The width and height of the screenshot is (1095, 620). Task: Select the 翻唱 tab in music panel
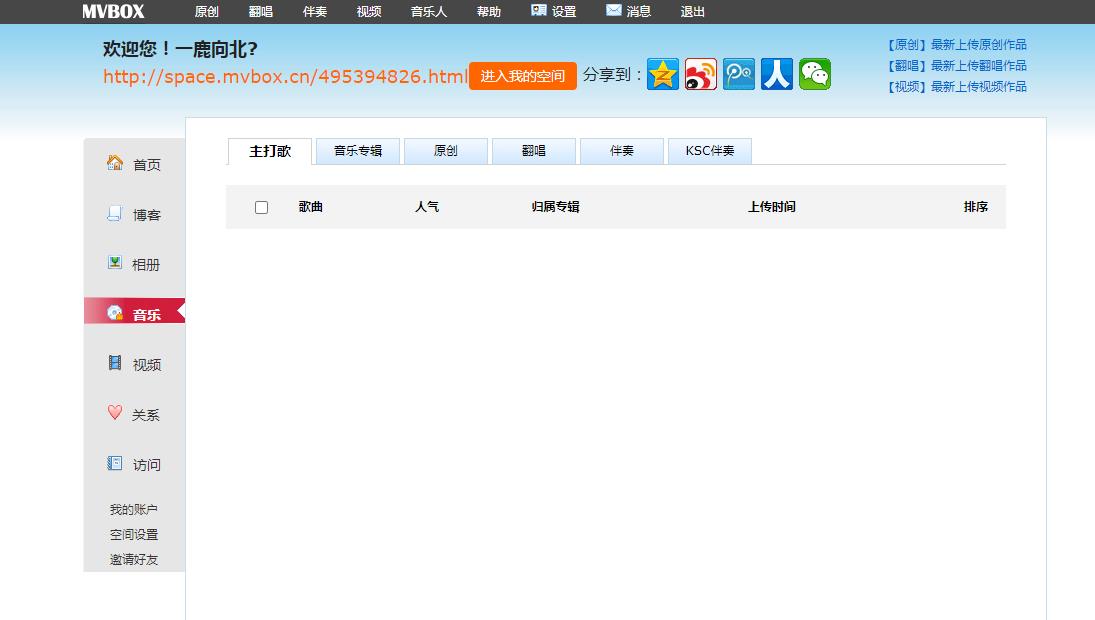click(x=534, y=151)
